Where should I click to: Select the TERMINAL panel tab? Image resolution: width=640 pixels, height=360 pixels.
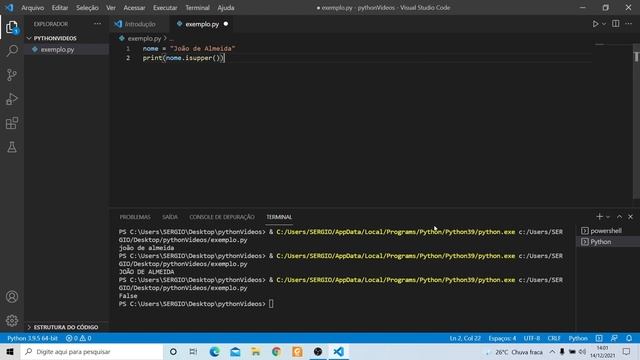point(279,217)
